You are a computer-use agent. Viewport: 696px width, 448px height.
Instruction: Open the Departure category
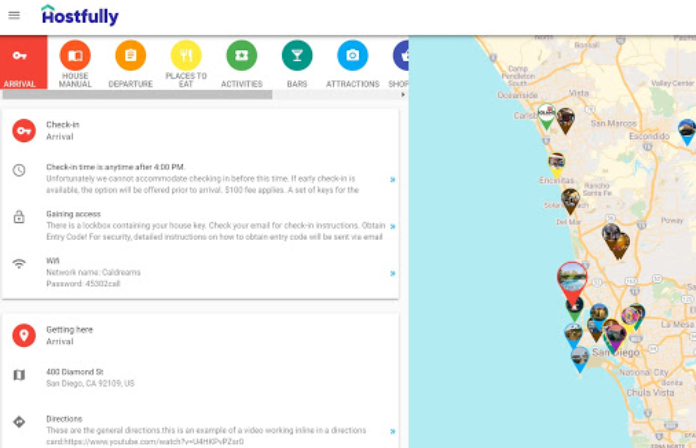click(x=130, y=63)
